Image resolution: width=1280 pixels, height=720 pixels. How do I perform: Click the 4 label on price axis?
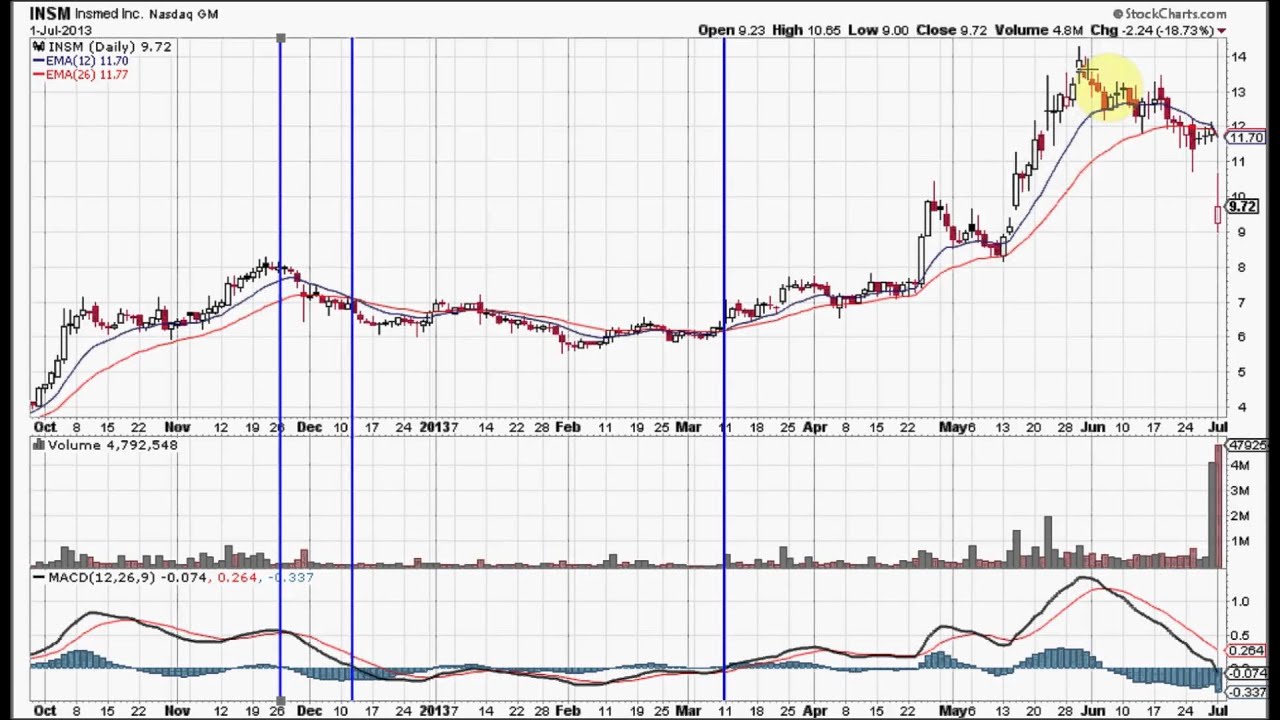pos(1241,407)
